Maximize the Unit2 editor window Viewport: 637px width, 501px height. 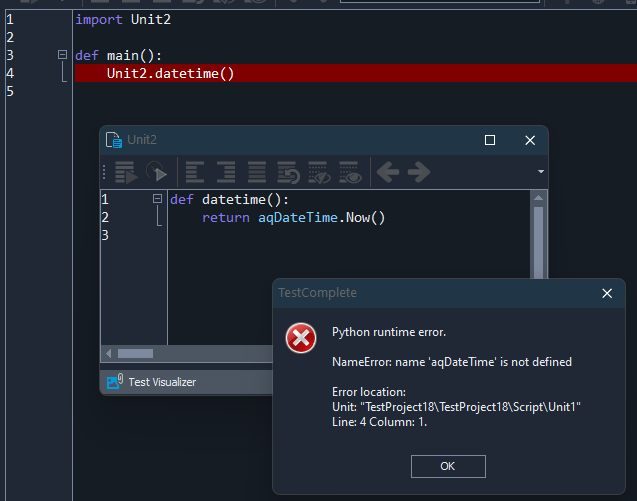click(x=490, y=140)
